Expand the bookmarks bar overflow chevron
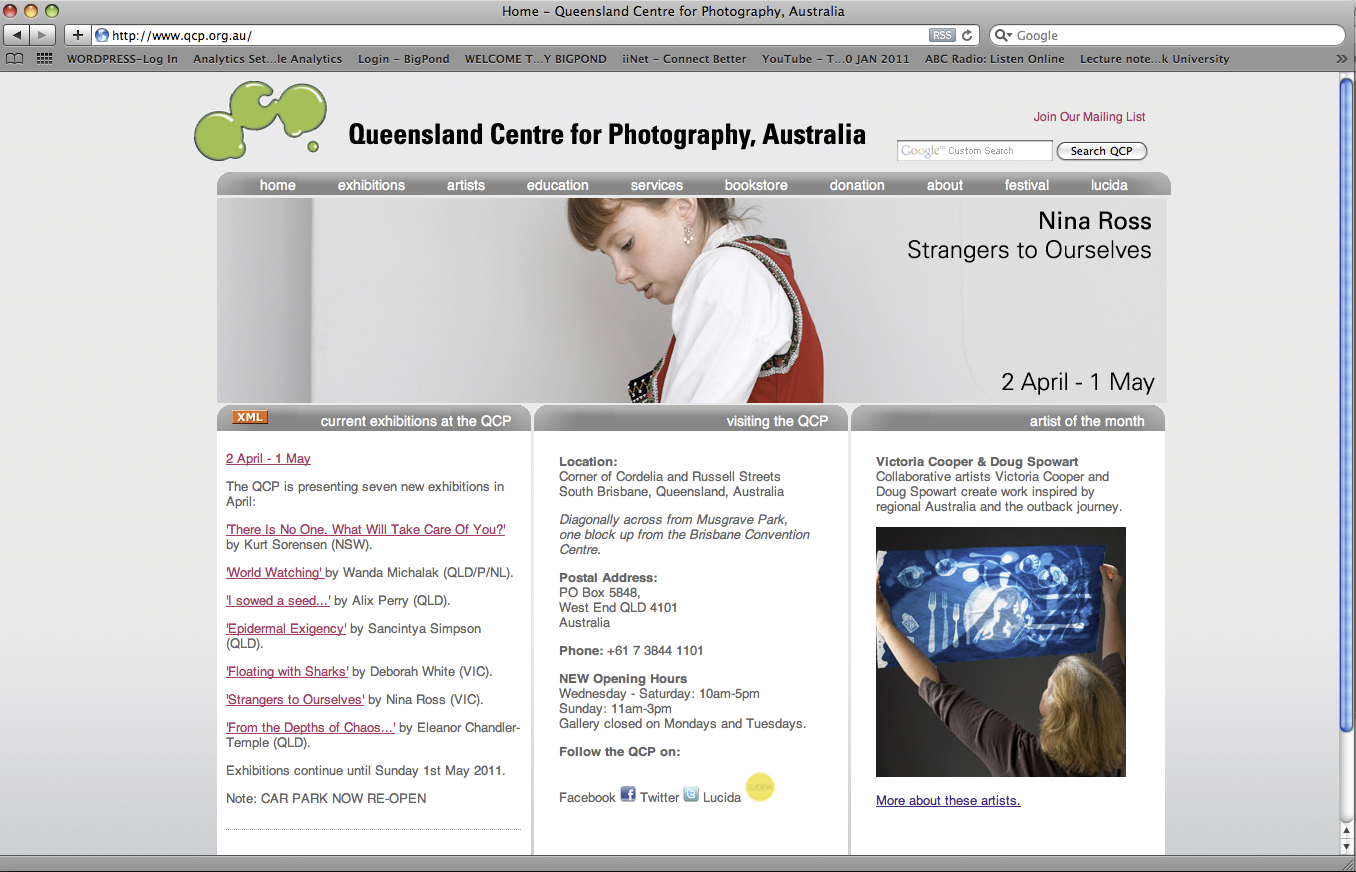 (x=1341, y=59)
